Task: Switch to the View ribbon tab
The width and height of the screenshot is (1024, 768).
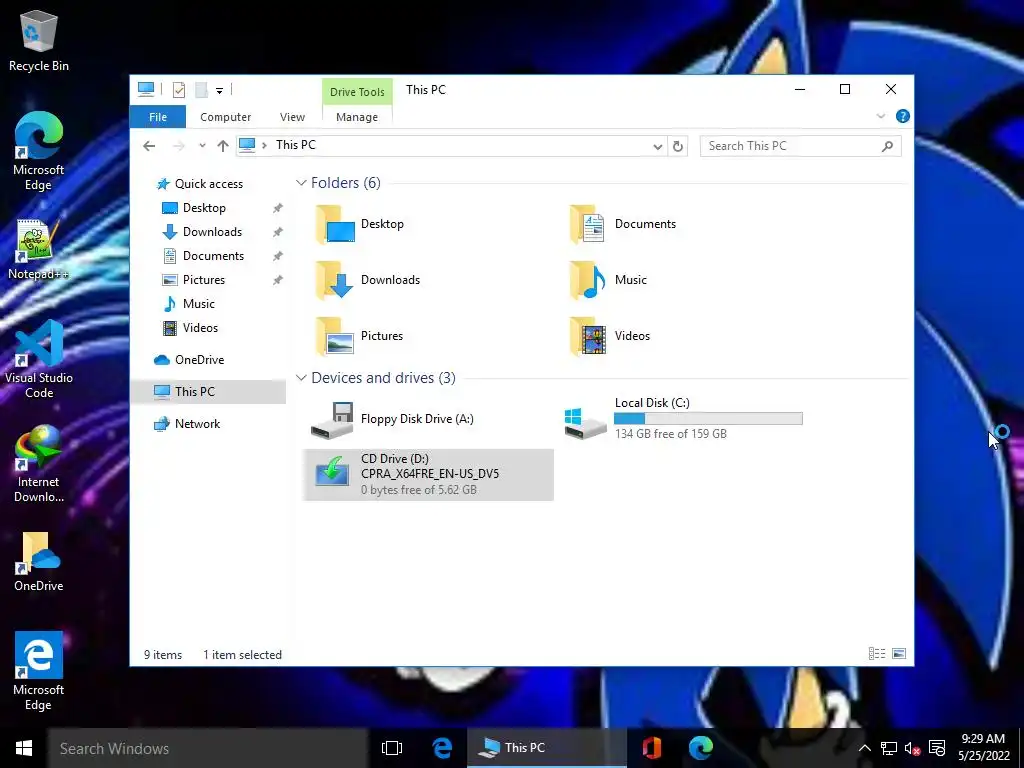Action: tap(292, 117)
